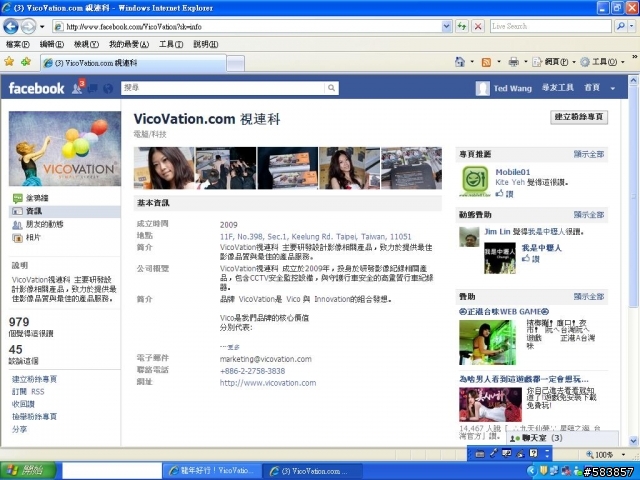Viewport: 640px width, 480px height.
Task: Open a new blank browser tab
Action: (235, 64)
